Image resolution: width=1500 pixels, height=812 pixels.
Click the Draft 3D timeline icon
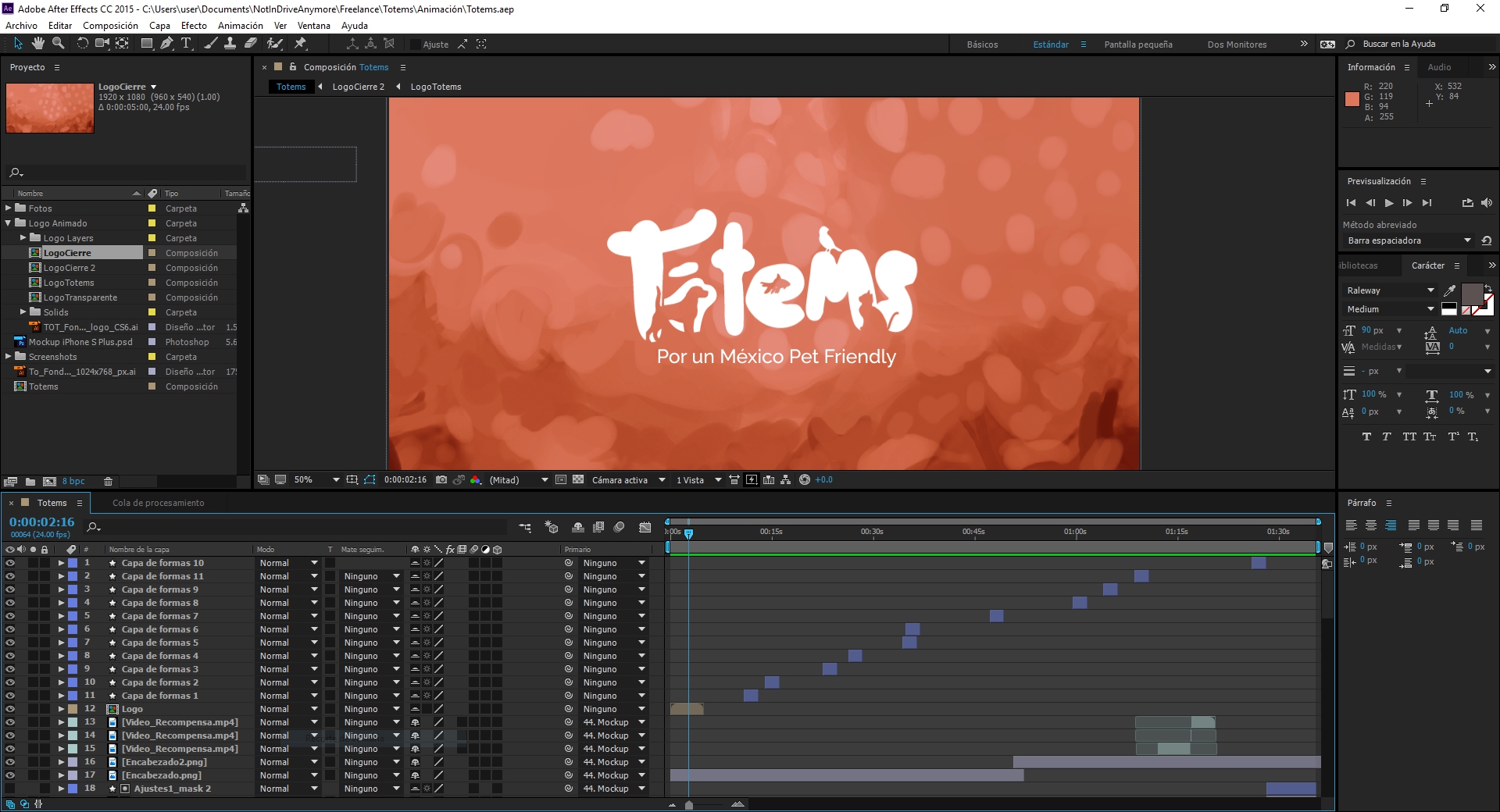pos(552,527)
